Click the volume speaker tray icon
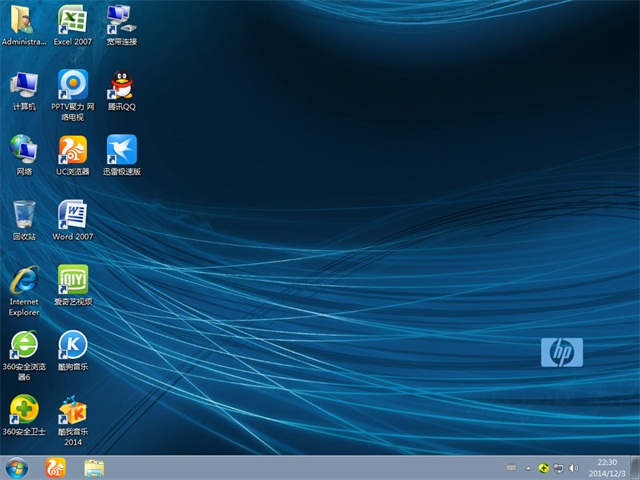The image size is (640, 480). 573,467
